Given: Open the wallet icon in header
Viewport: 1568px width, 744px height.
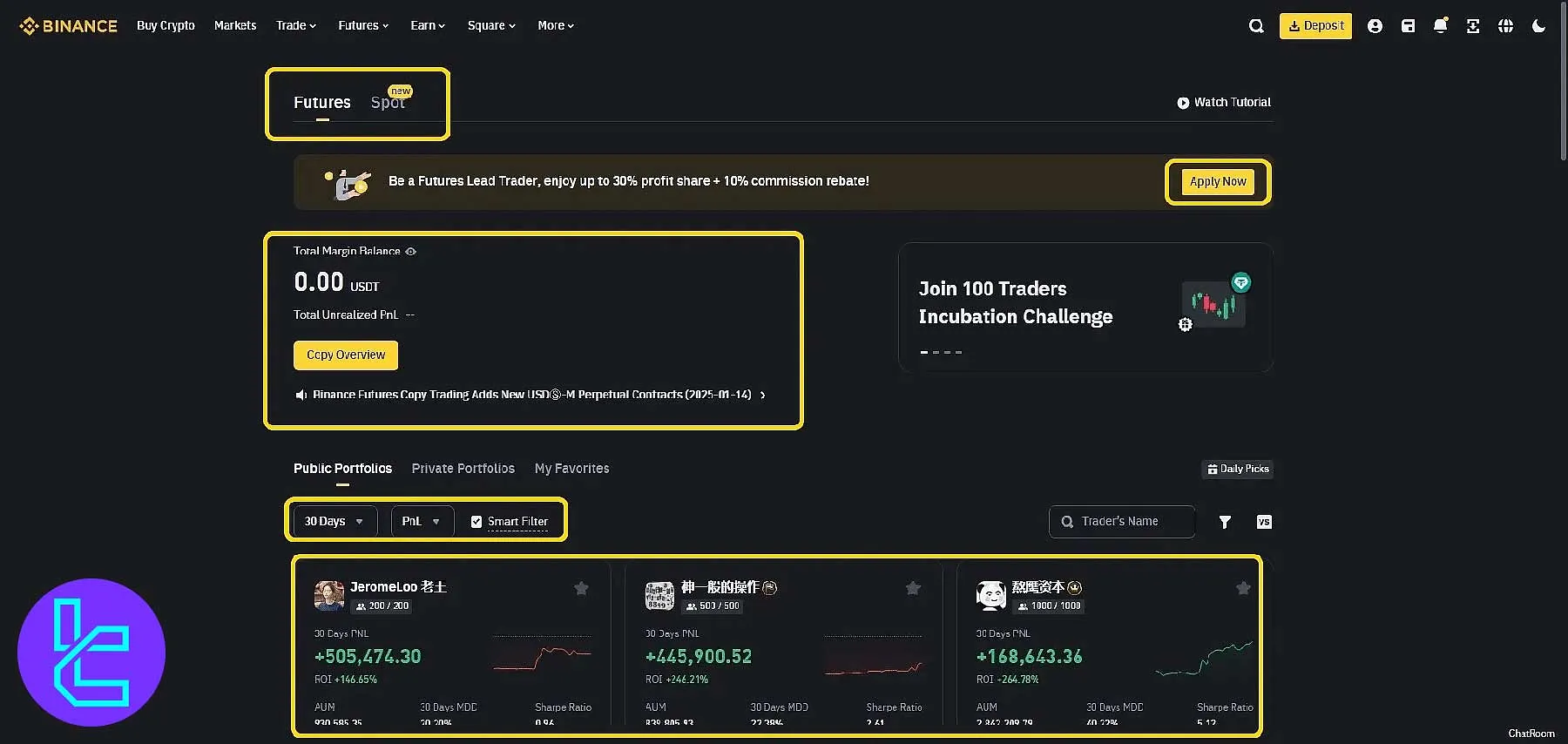Looking at the screenshot, I should 1408,26.
